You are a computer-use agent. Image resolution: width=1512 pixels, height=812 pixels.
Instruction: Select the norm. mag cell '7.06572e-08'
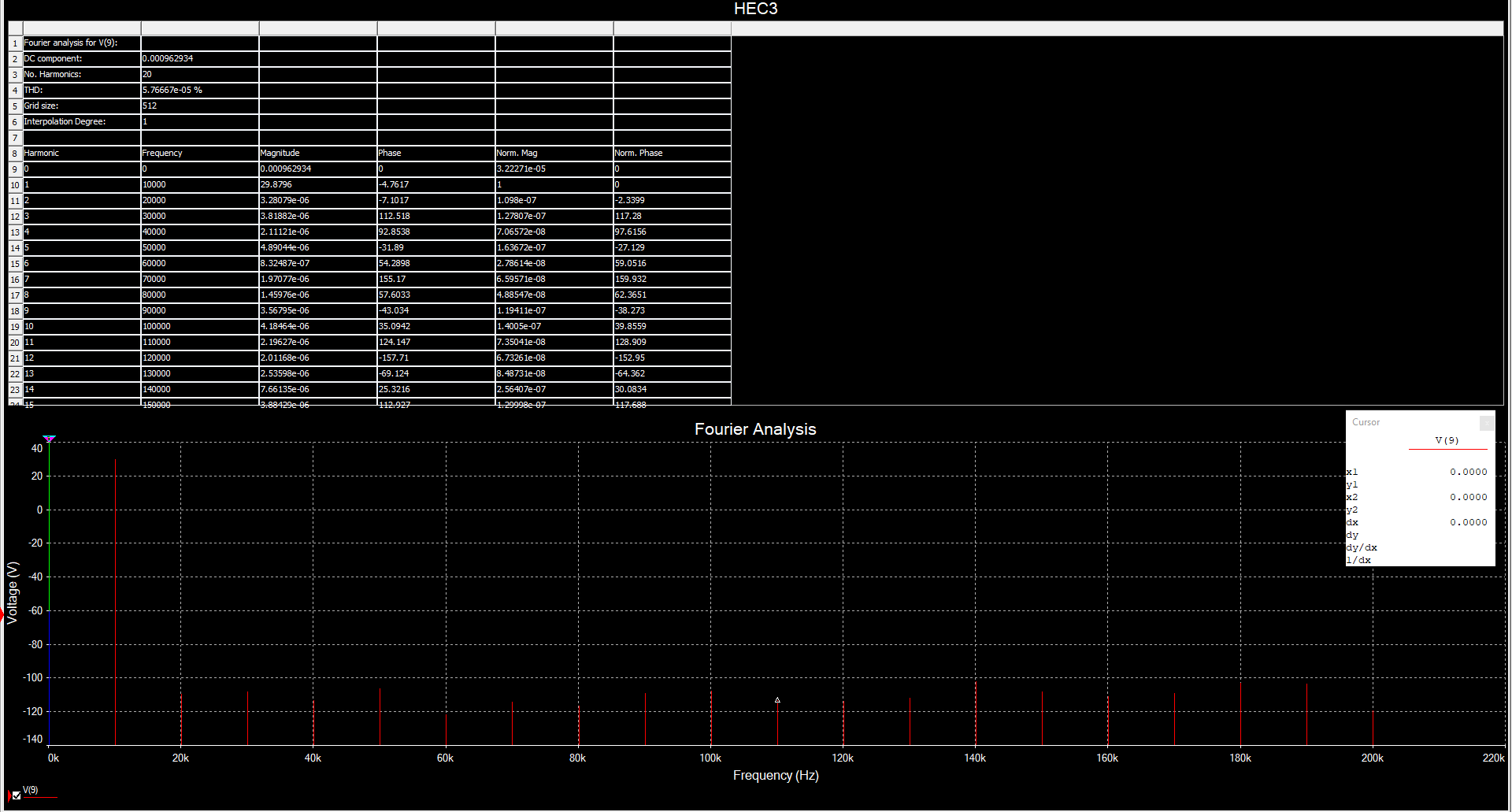tap(554, 232)
